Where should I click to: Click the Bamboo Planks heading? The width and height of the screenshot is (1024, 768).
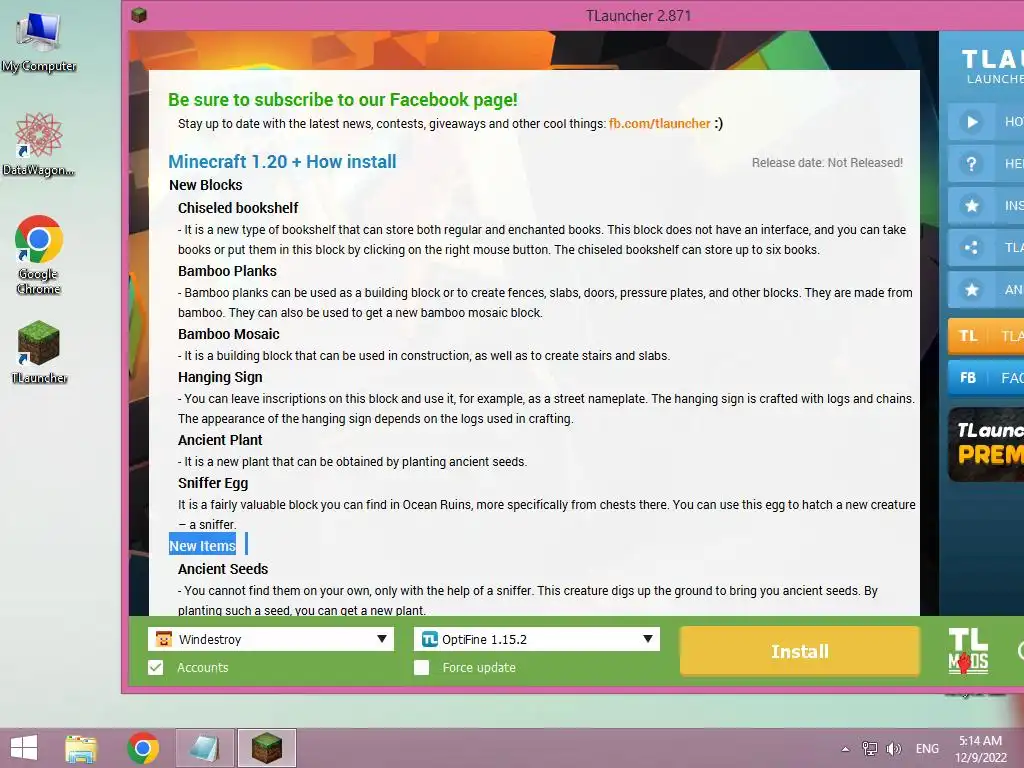coord(227,271)
